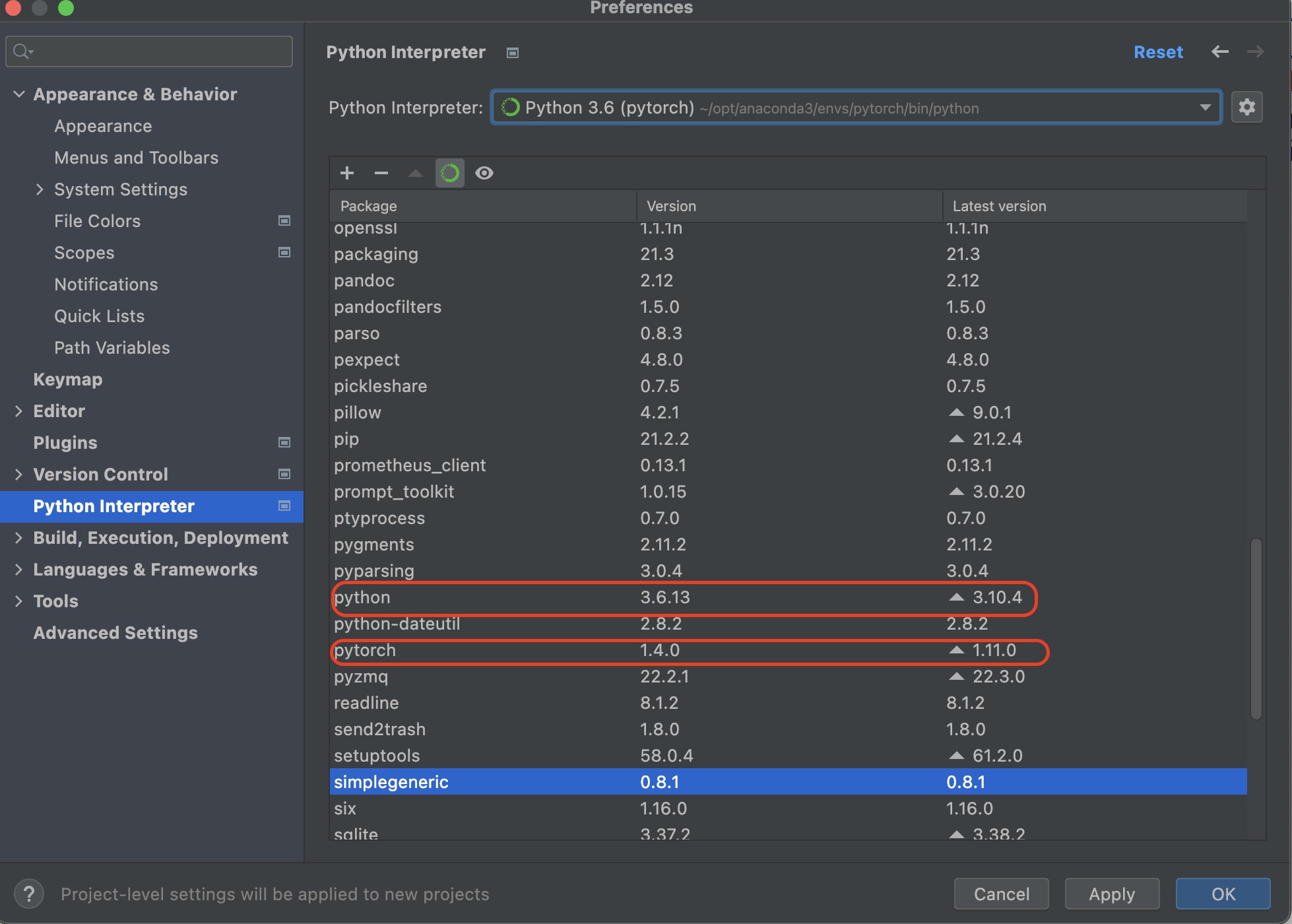Open the Python Interpreter dropdown
This screenshot has width=1292, height=924.
coord(1205,108)
